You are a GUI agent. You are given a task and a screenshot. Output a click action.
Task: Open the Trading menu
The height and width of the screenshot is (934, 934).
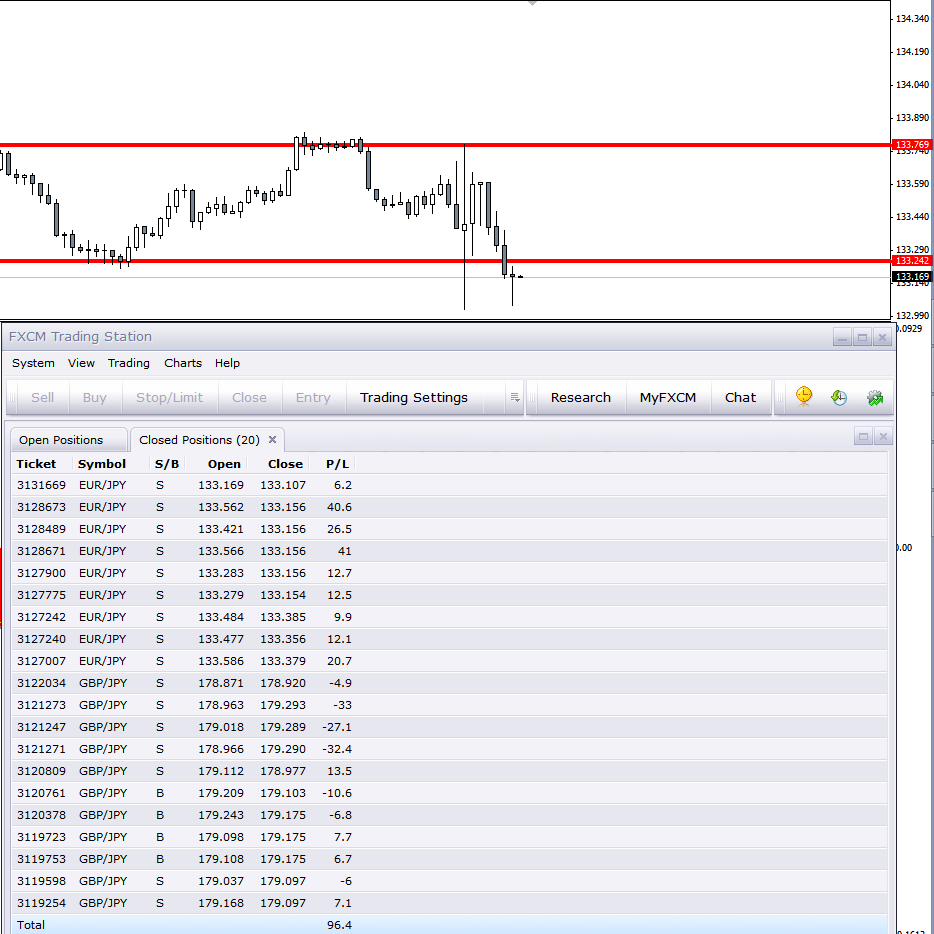tap(129, 363)
